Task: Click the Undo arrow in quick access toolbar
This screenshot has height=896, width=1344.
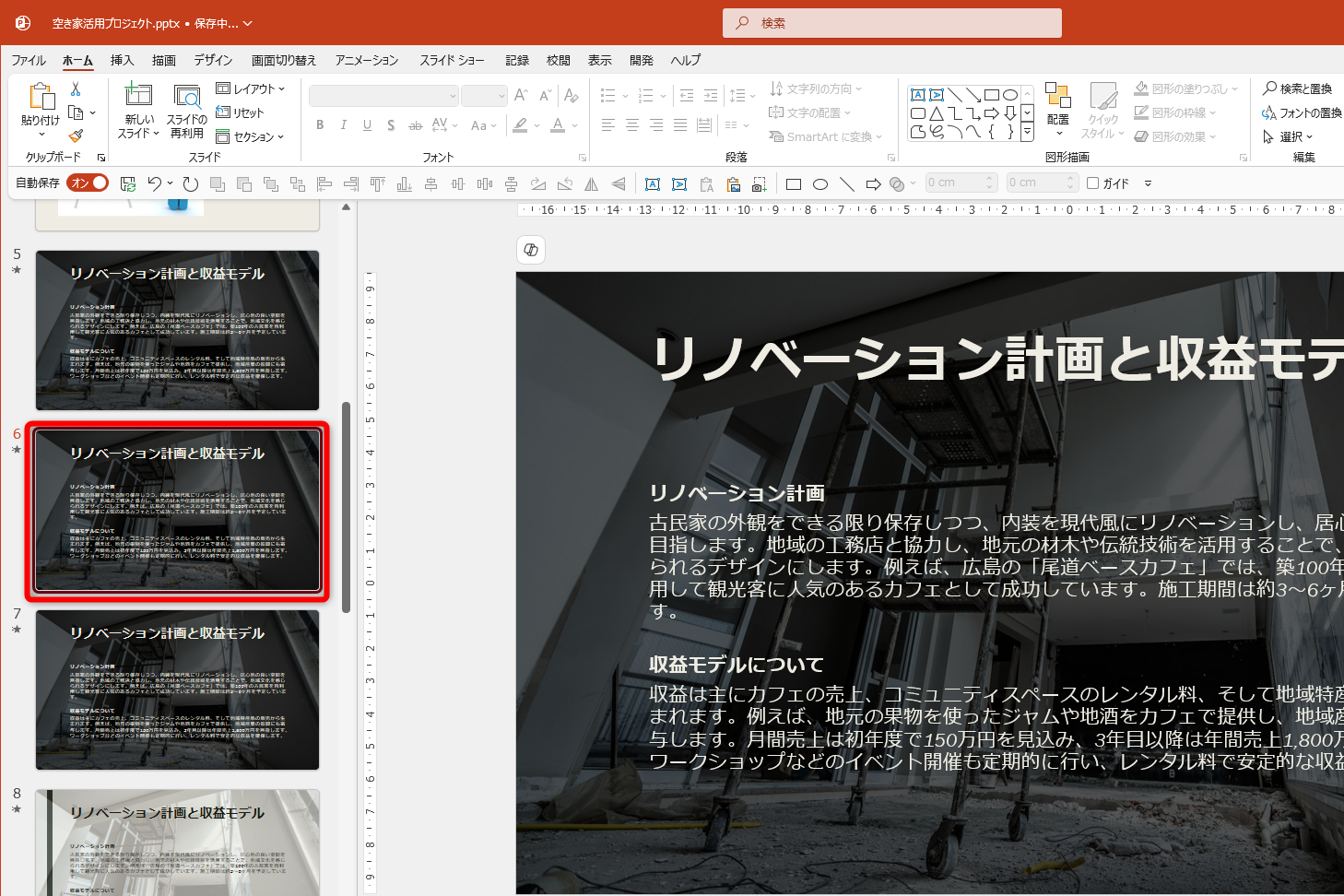Action: coord(154,183)
